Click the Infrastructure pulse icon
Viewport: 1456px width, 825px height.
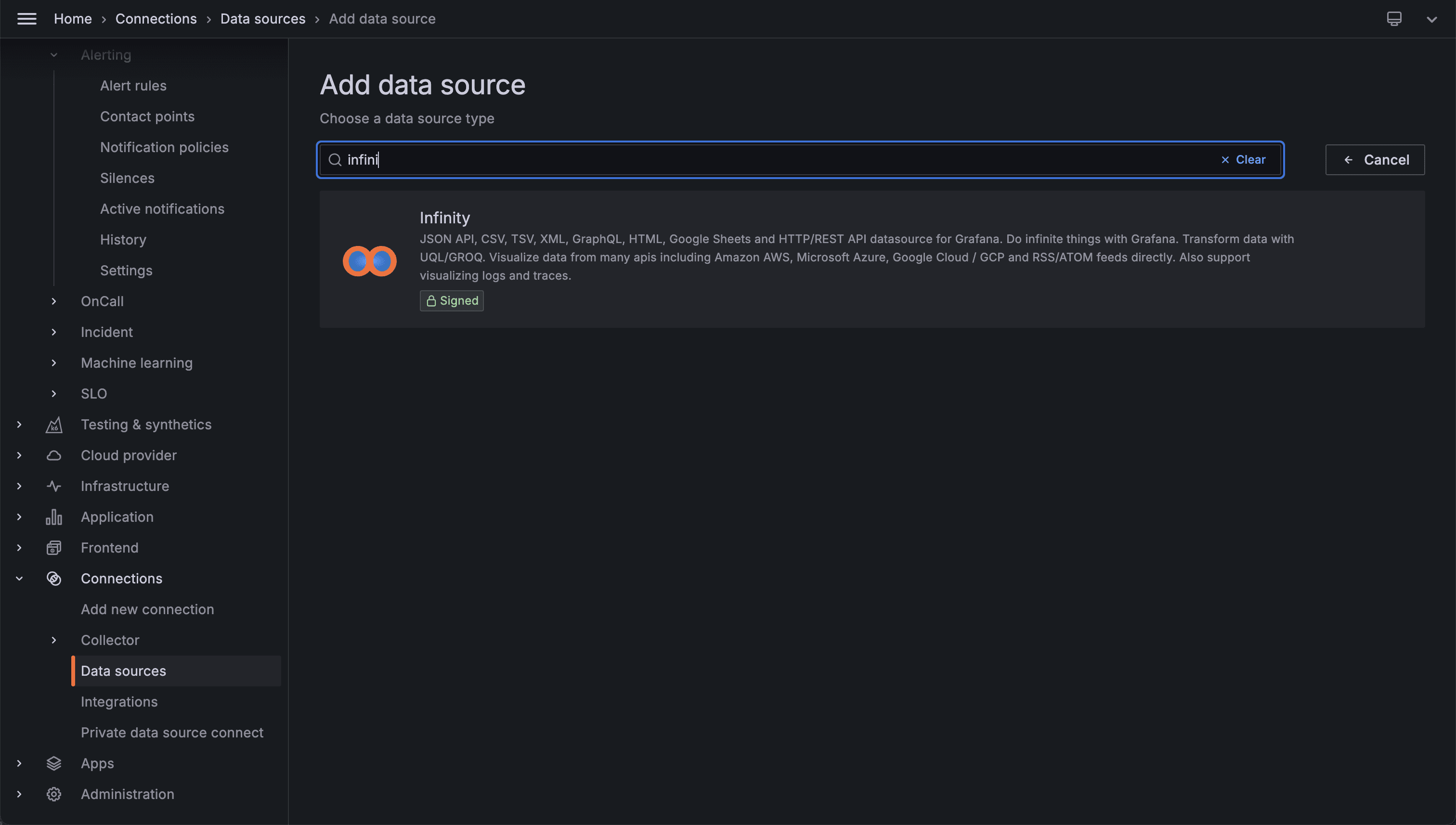54,486
